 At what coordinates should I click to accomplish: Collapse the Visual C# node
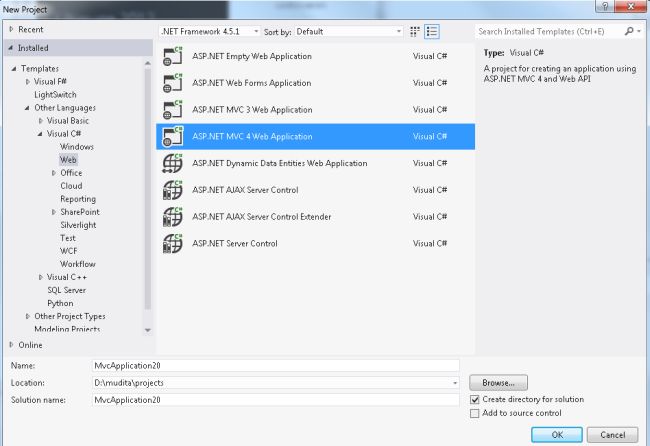40,134
